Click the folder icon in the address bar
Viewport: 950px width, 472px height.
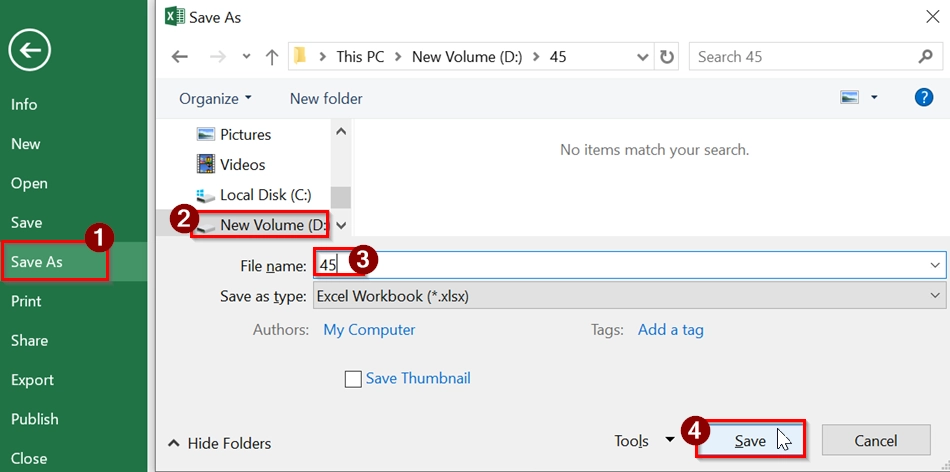pos(300,56)
